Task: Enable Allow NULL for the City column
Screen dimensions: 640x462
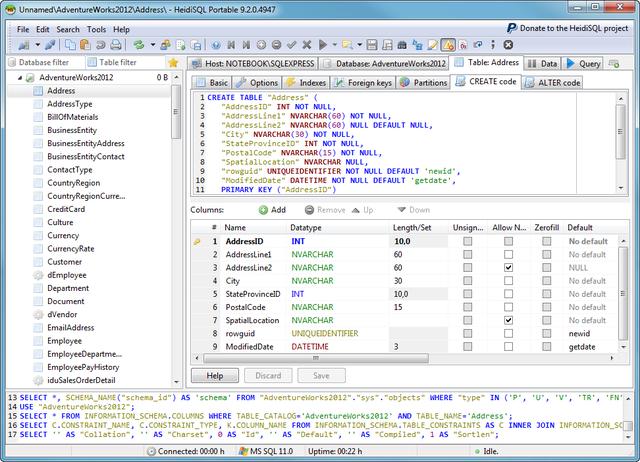Action: 509,281
